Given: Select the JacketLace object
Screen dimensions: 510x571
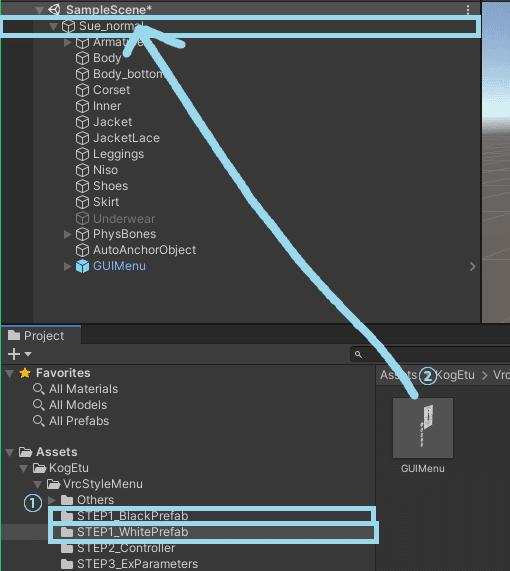Looking at the screenshot, I should coord(126,138).
